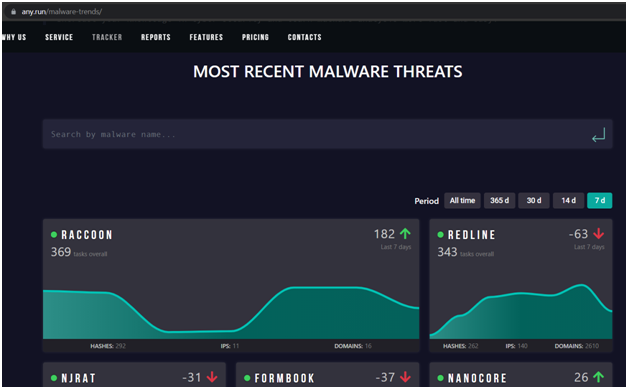Screen dimensions: 628x389
Task: Open the Contacts menu item
Action: pos(304,37)
